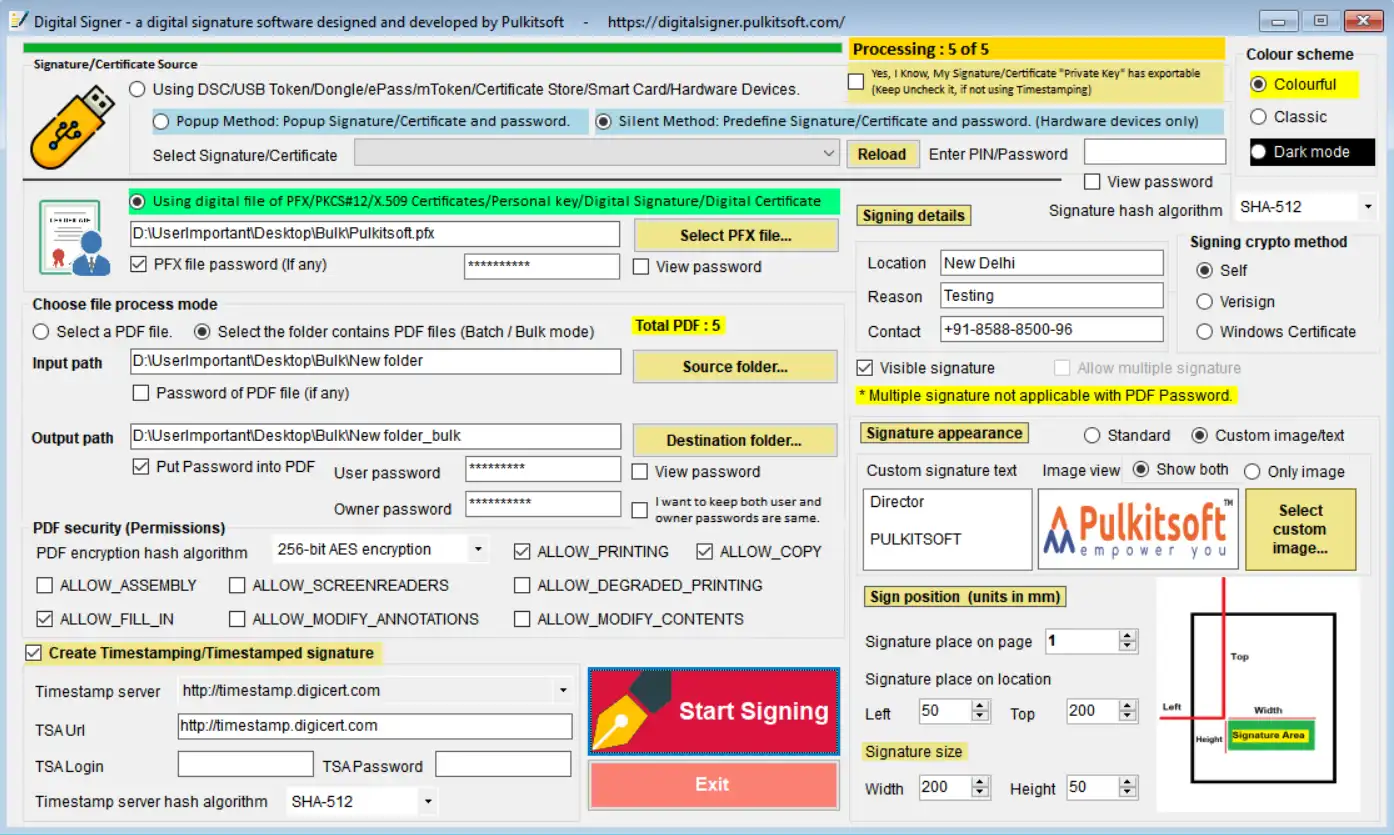Select Self signing crypto method

[1204, 270]
